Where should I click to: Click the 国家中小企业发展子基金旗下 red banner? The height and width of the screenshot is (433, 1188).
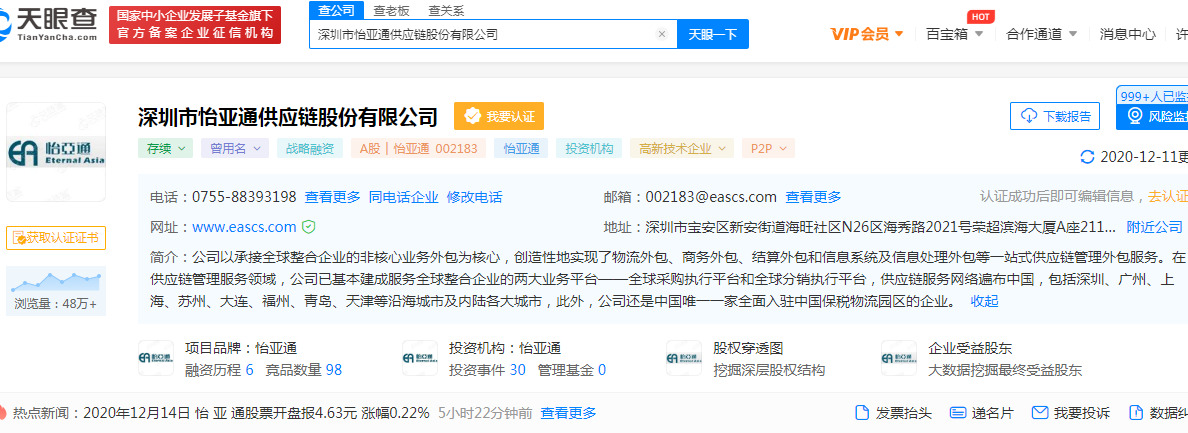click(x=195, y=25)
